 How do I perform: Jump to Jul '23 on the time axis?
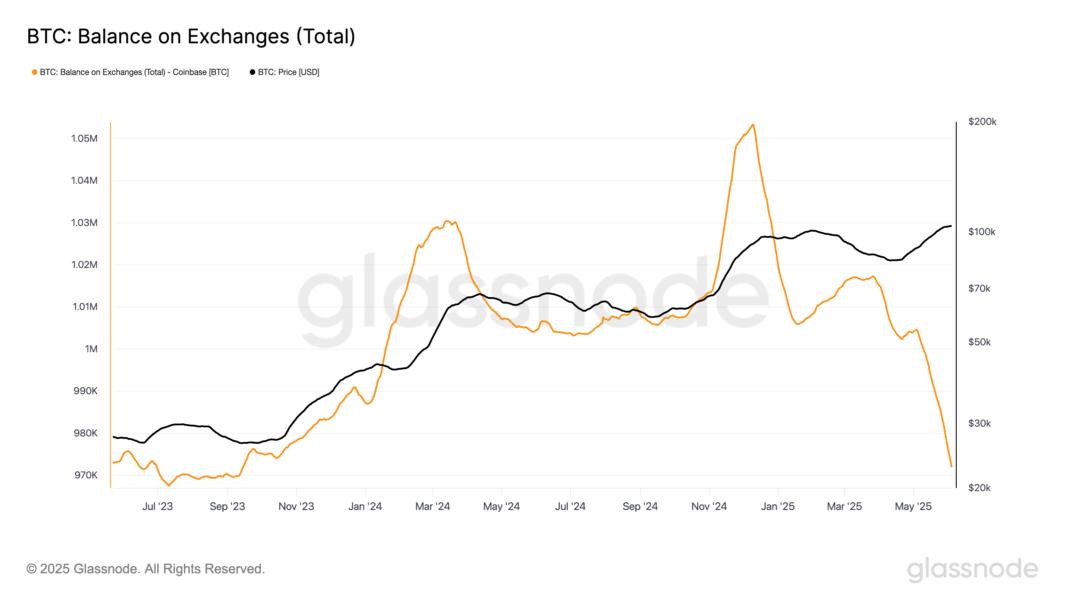click(x=157, y=507)
